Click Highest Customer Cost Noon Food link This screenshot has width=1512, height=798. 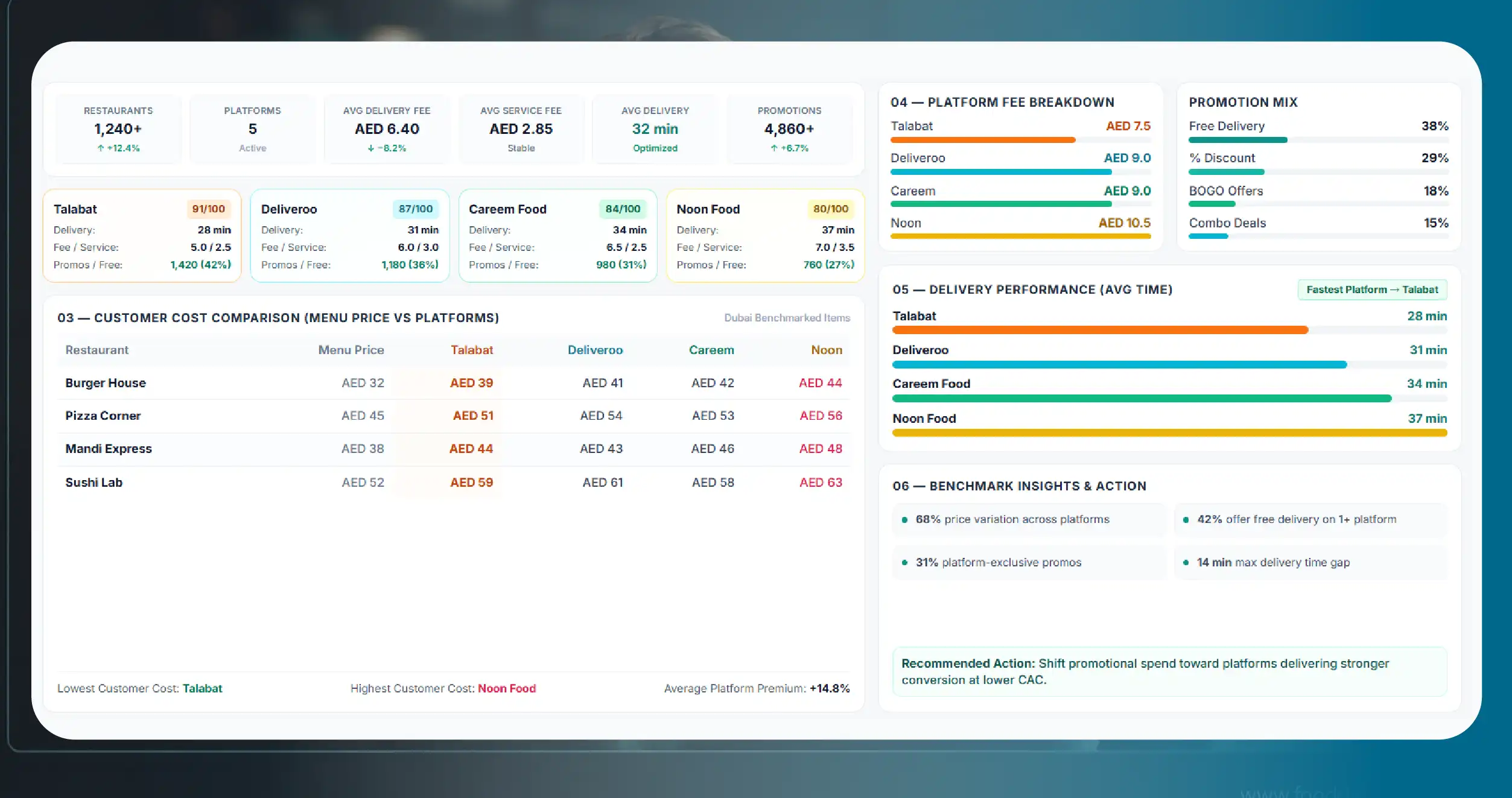point(507,688)
